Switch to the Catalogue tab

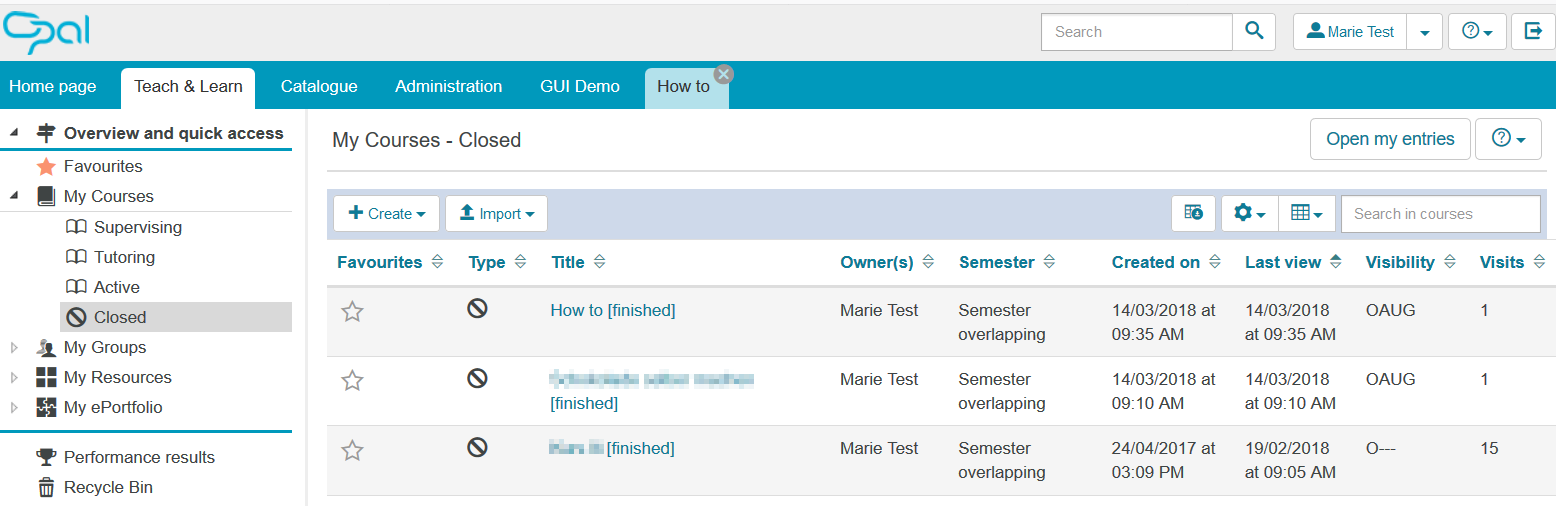pyautogui.click(x=319, y=86)
